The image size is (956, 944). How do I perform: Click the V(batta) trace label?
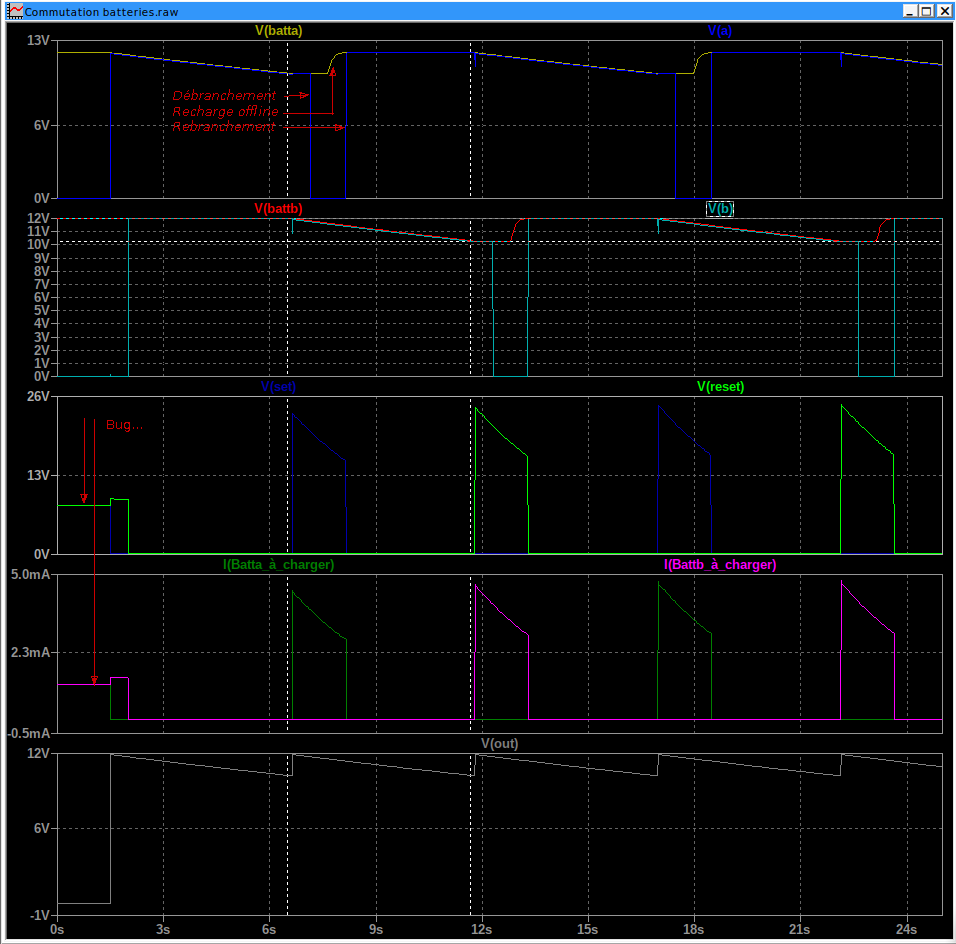pyautogui.click(x=279, y=30)
